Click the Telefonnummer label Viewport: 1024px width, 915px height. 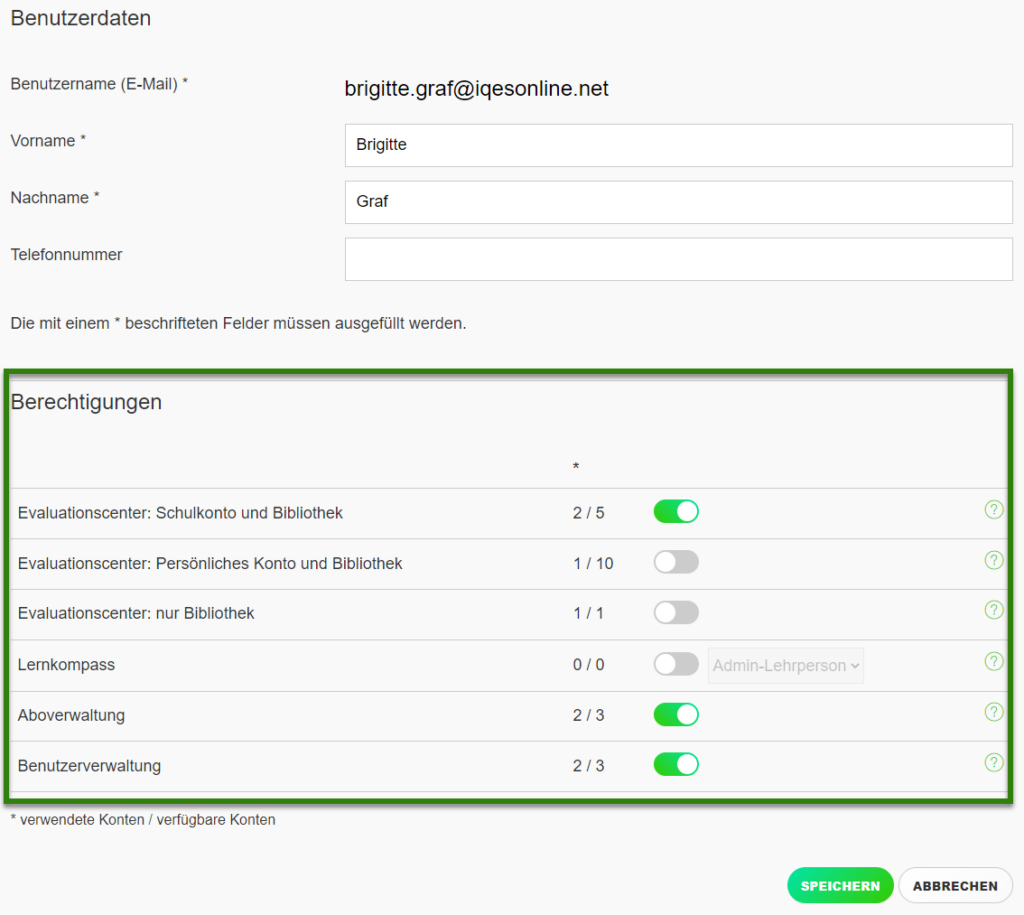[x=66, y=255]
